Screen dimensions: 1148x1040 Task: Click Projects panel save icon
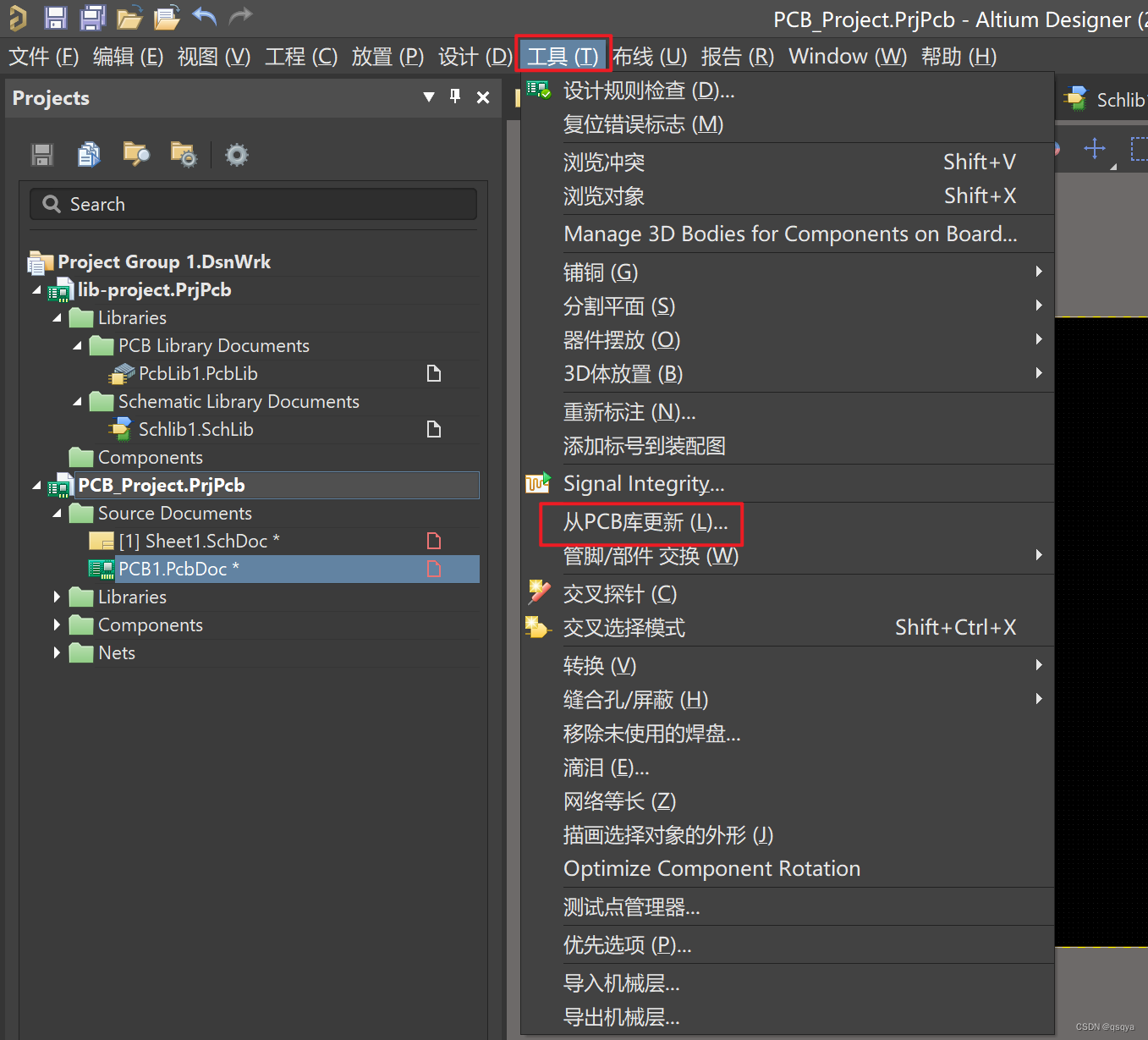(42, 155)
